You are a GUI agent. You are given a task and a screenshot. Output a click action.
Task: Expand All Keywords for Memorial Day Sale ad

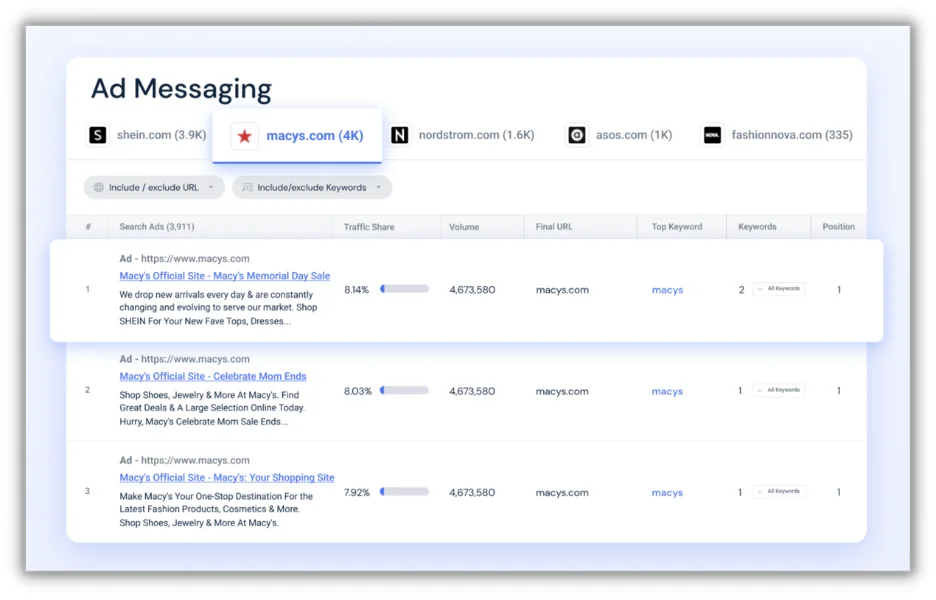click(x=779, y=289)
